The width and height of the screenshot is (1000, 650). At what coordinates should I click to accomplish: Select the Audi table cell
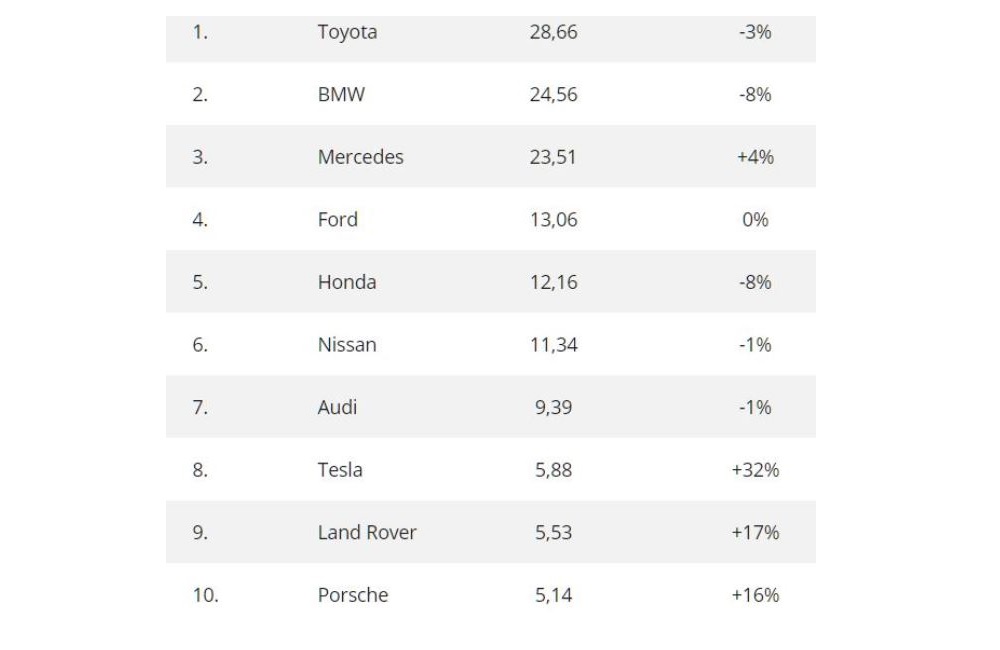337,407
